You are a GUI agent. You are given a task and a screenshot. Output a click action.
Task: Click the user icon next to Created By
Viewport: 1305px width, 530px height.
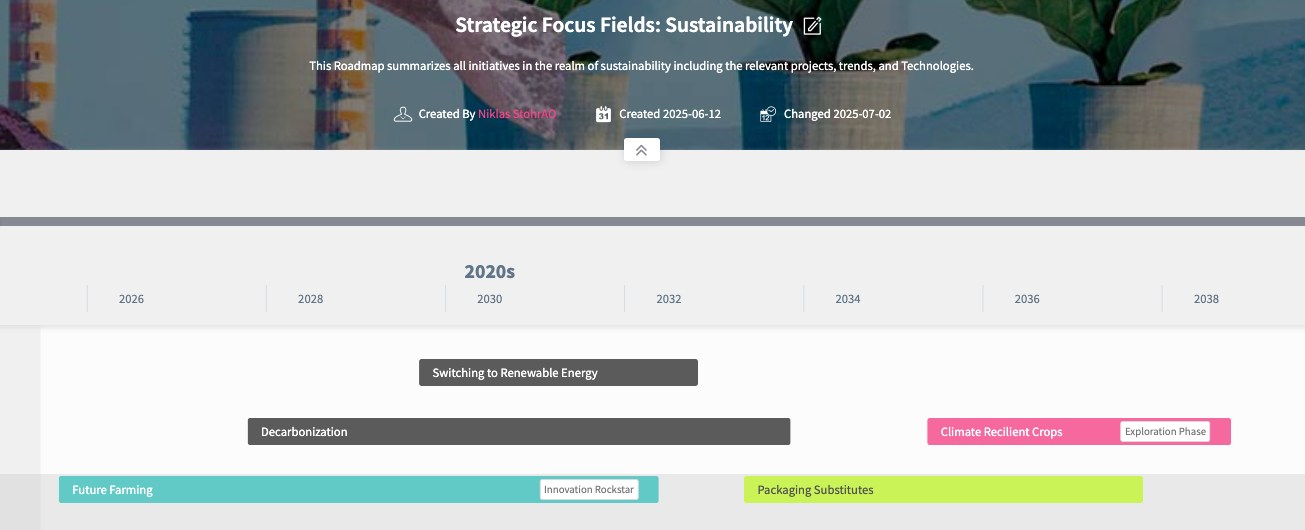pos(403,114)
